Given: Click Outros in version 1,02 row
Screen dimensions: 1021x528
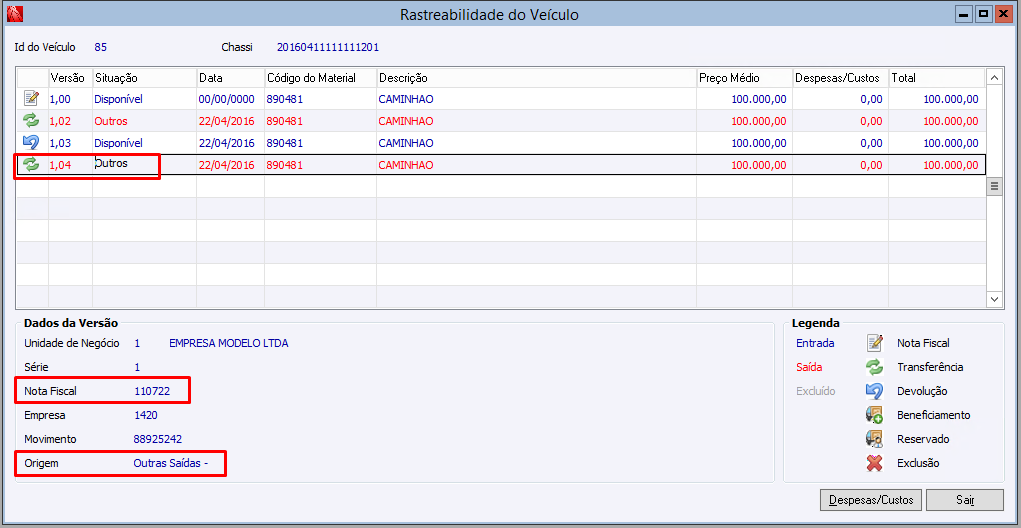Looking at the screenshot, I should (111, 121).
